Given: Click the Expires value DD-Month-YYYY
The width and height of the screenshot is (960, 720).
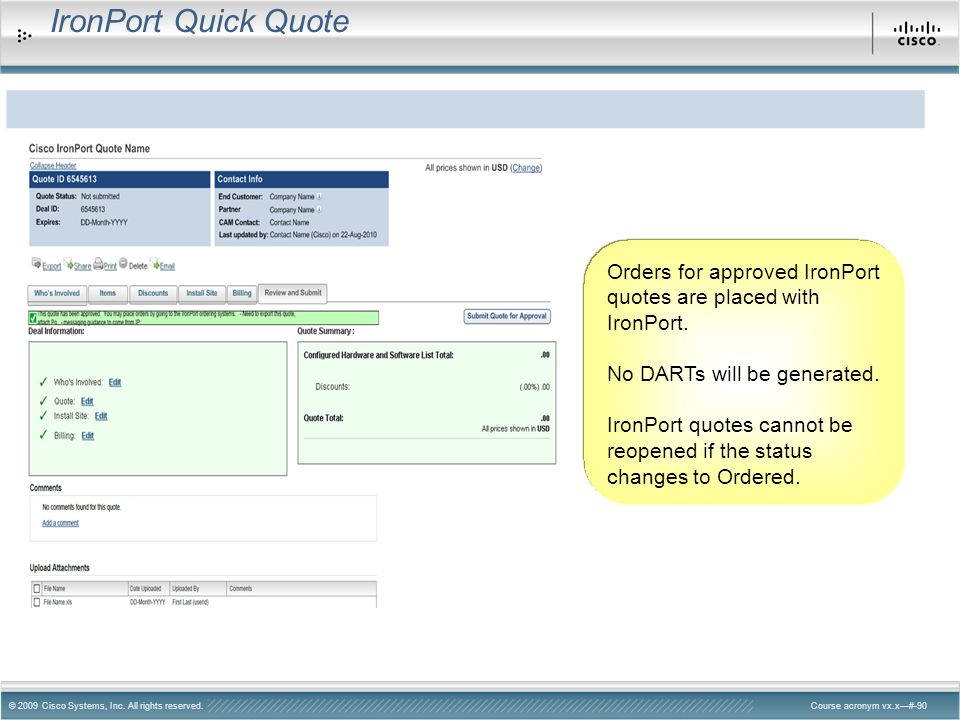Looking at the screenshot, I should 104,222.
